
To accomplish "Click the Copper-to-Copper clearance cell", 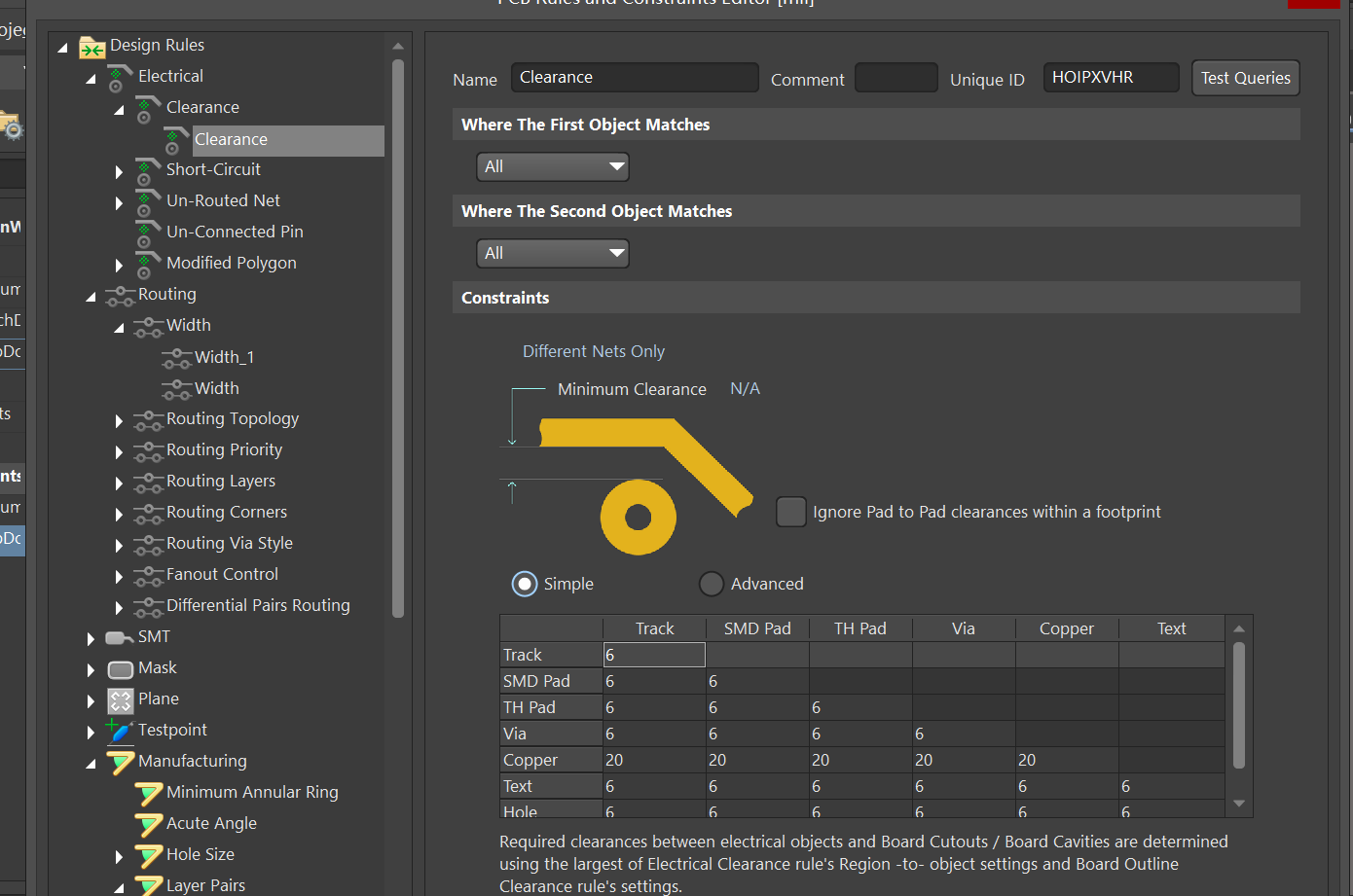I will pos(1067,760).
